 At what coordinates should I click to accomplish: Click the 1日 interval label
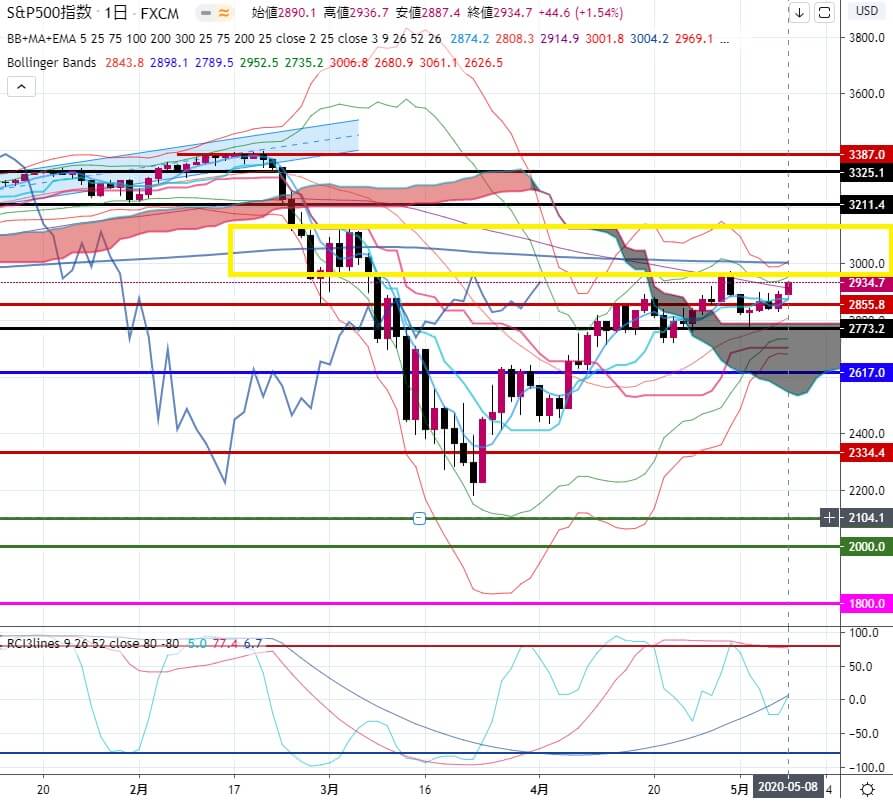coord(116,13)
